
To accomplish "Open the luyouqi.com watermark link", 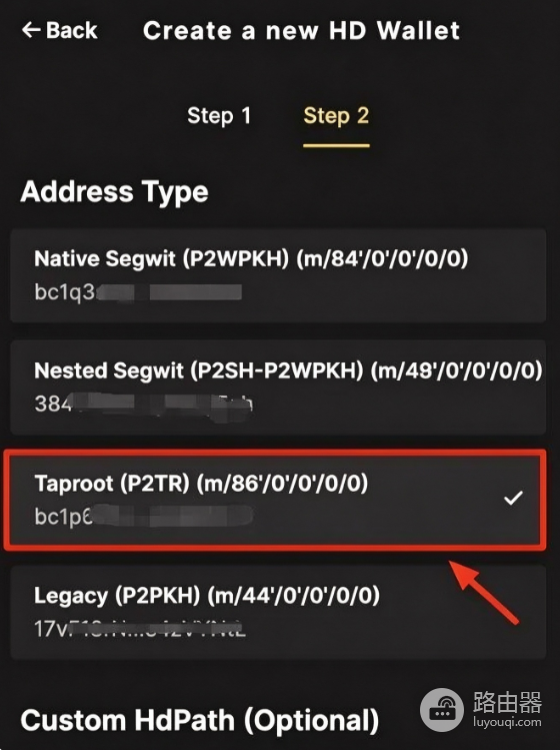I will 507,722.
